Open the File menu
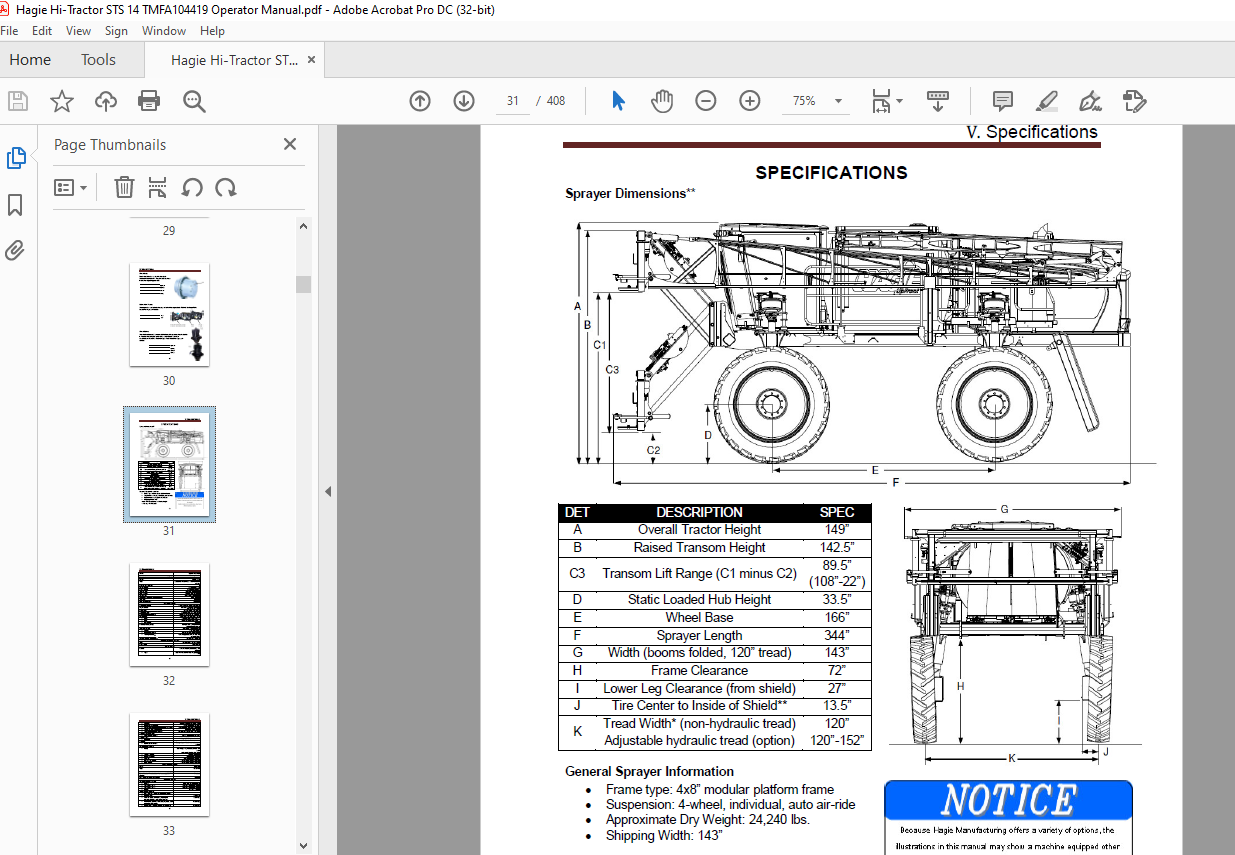Image resolution: width=1235 pixels, height=855 pixels. click(x=11, y=31)
